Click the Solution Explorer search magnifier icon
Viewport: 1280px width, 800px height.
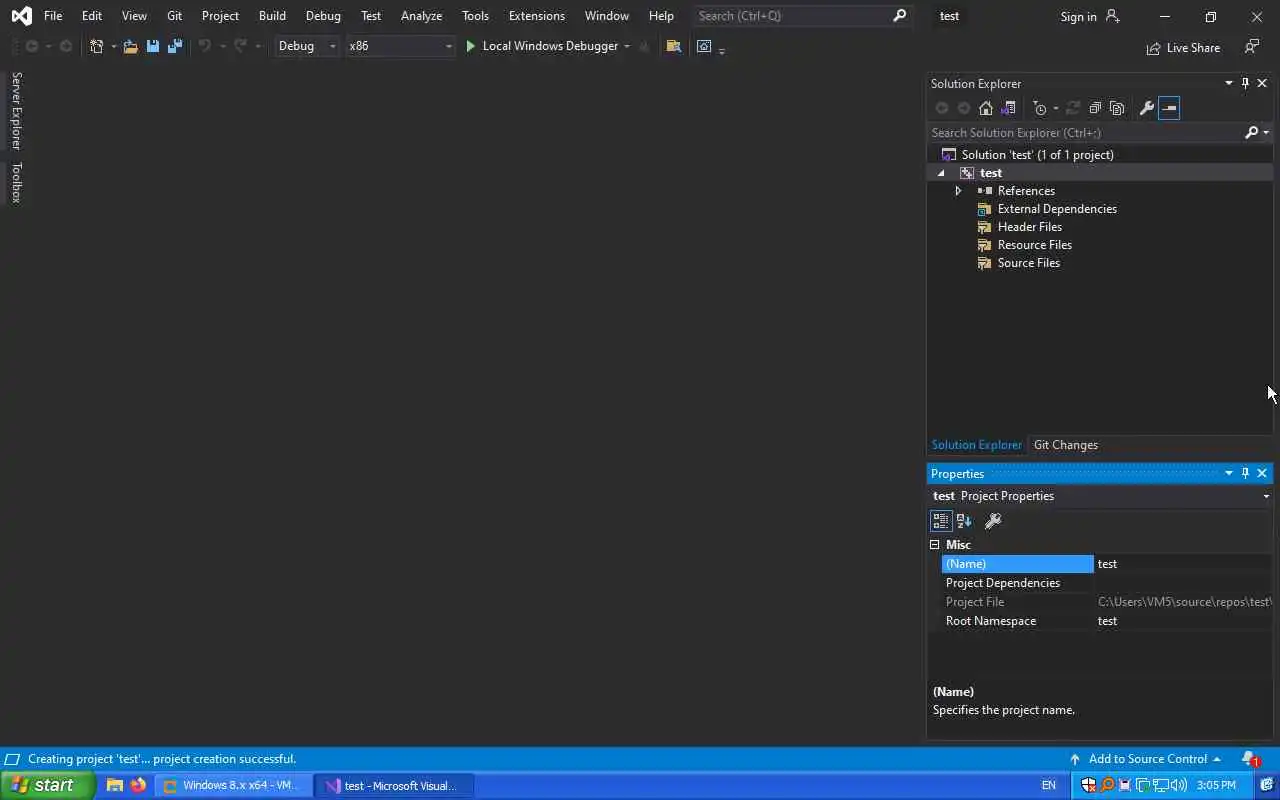(x=1251, y=132)
